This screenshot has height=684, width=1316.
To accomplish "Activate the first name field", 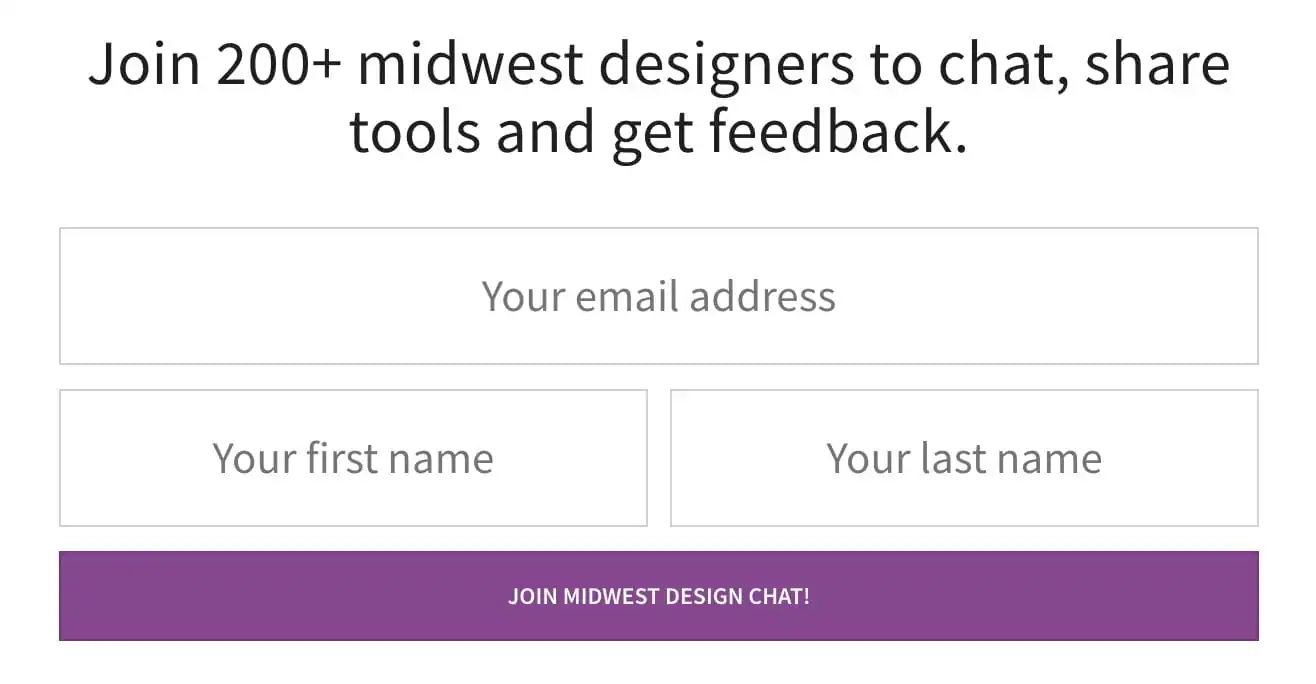I will (x=353, y=458).
